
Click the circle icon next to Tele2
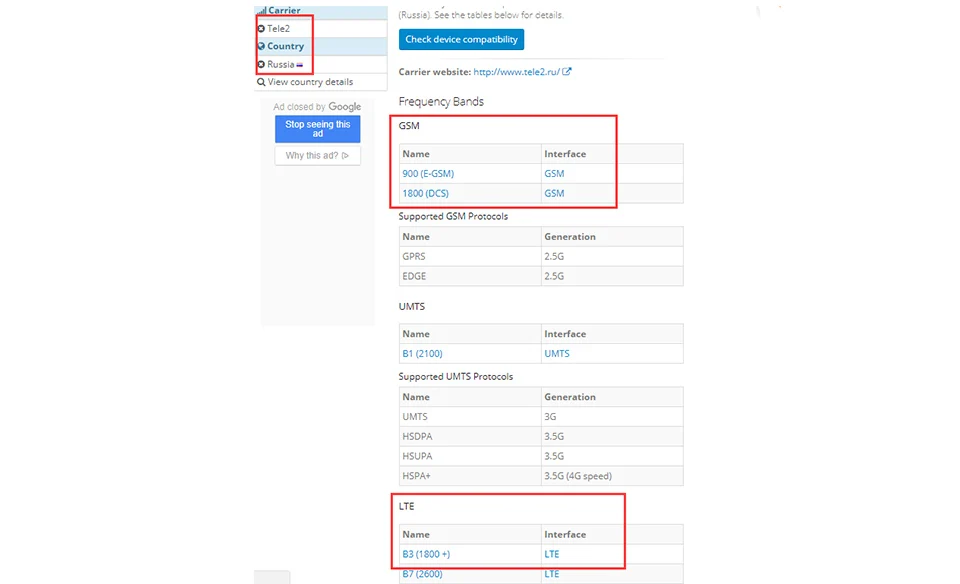tap(261, 29)
